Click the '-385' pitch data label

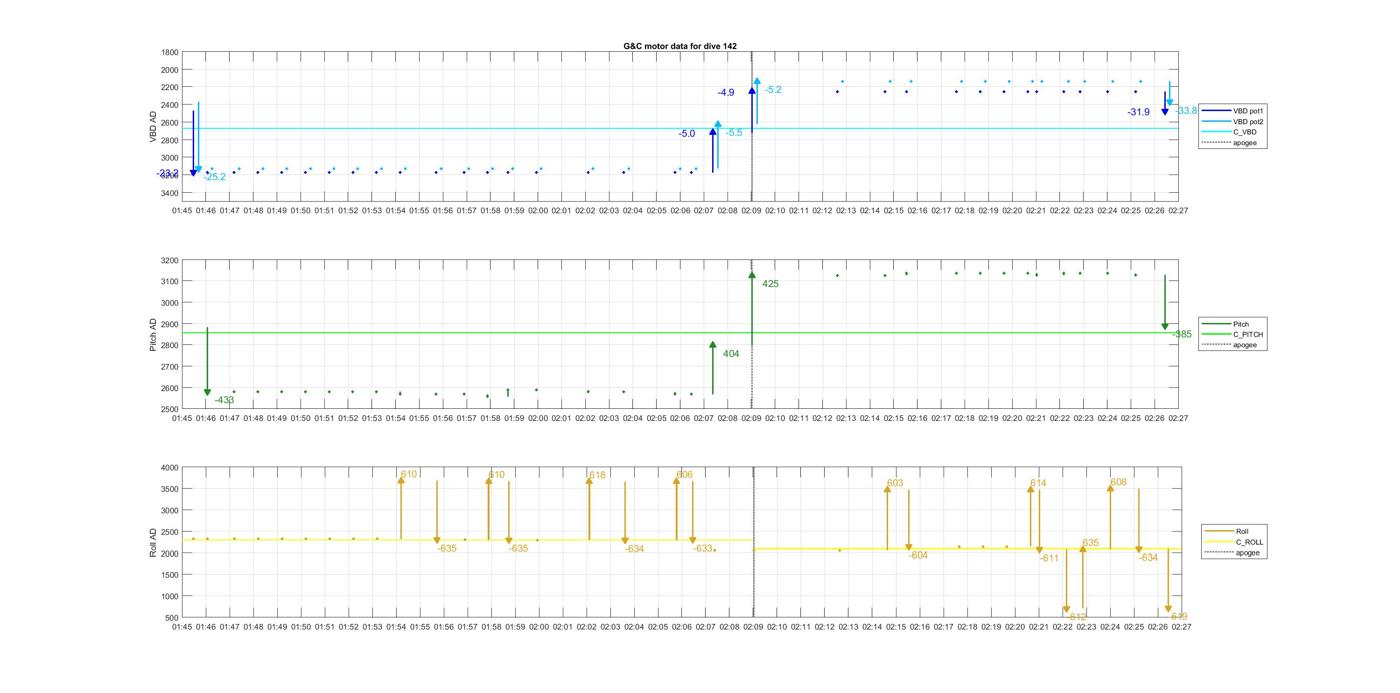click(1182, 335)
